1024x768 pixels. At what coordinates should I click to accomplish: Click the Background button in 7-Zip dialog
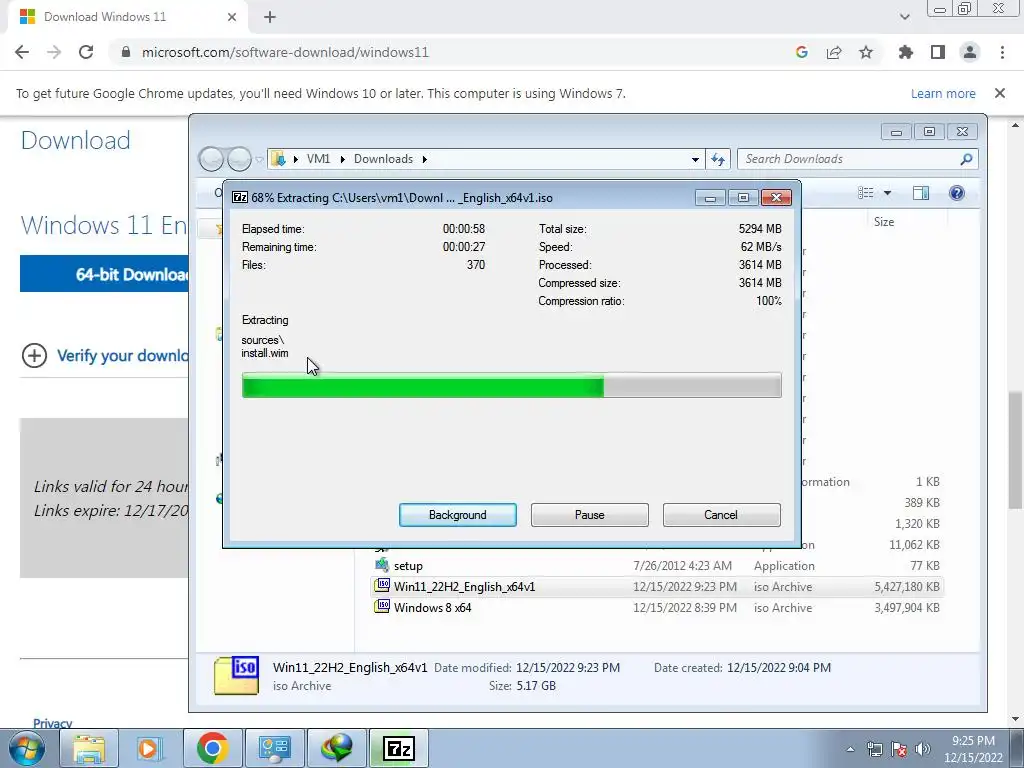[x=457, y=515]
